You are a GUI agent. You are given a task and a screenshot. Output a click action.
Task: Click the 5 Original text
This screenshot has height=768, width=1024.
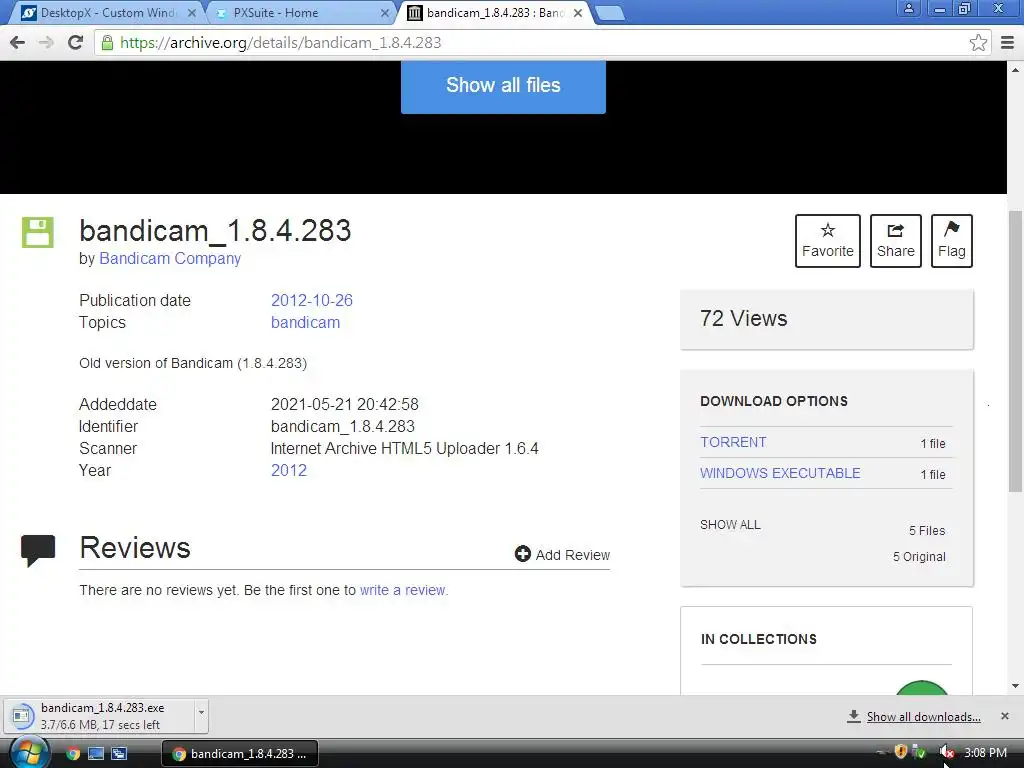(919, 556)
